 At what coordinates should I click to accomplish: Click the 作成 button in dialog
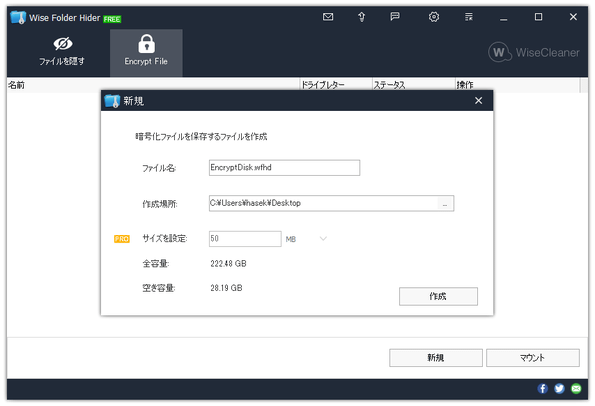coord(438,296)
